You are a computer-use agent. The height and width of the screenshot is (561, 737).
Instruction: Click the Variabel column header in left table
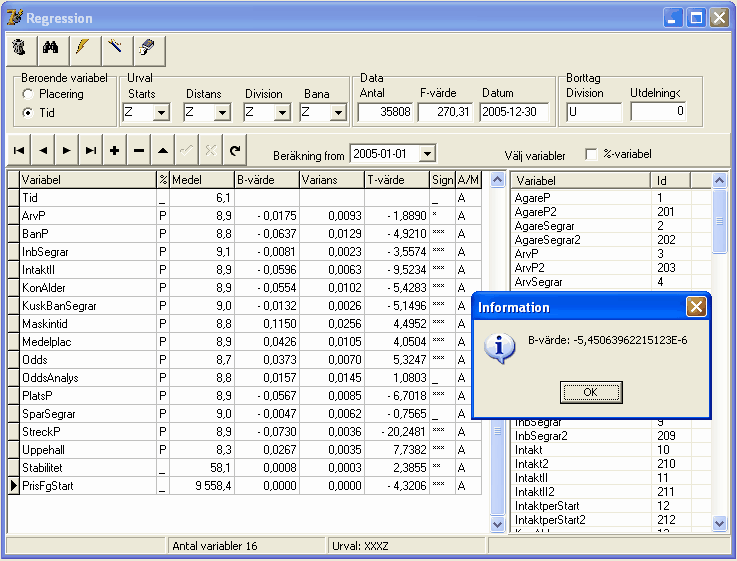point(88,180)
